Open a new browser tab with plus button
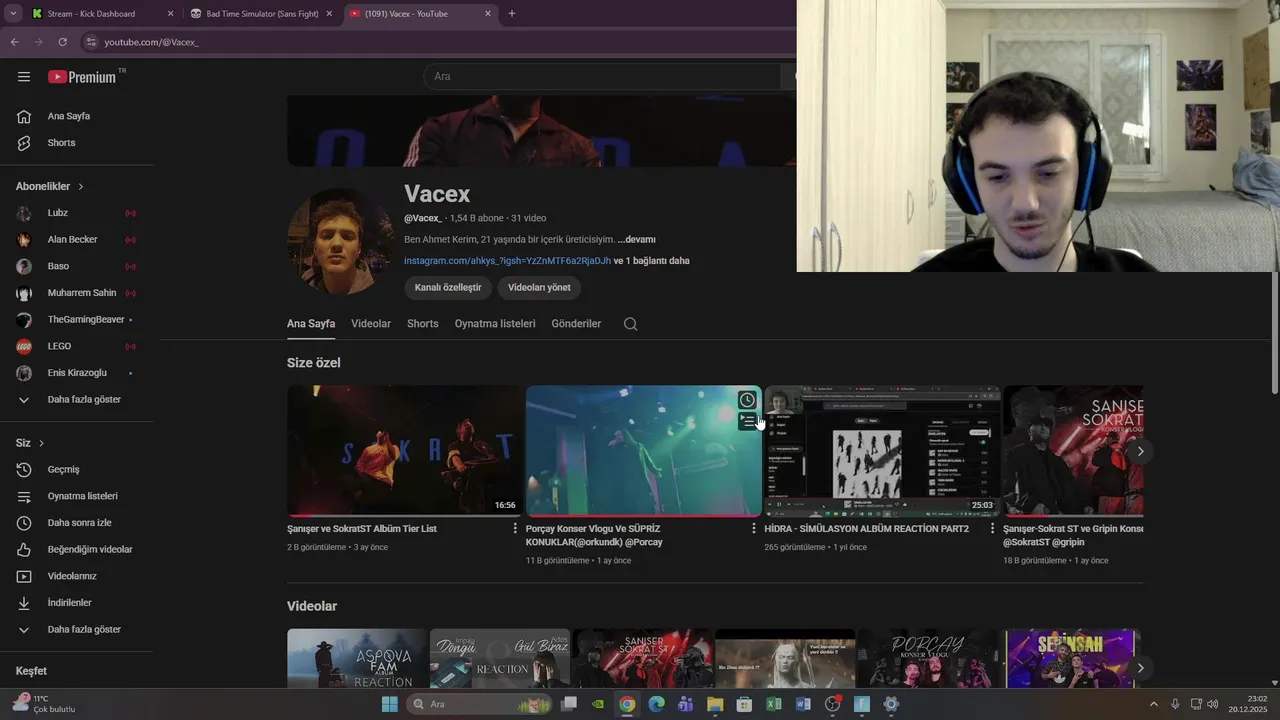Image resolution: width=1280 pixels, height=720 pixels. pyautogui.click(x=512, y=14)
